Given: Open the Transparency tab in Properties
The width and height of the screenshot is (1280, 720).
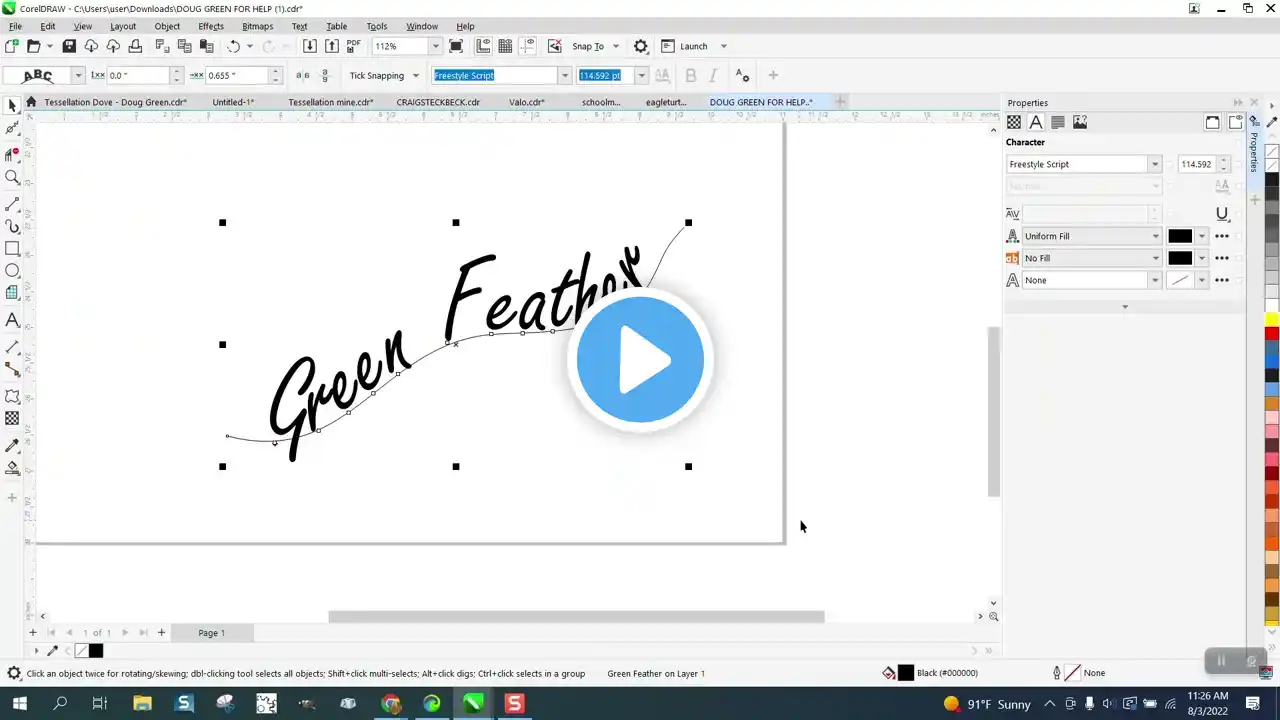Looking at the screenshot, I should click(x=1014, y=122).
